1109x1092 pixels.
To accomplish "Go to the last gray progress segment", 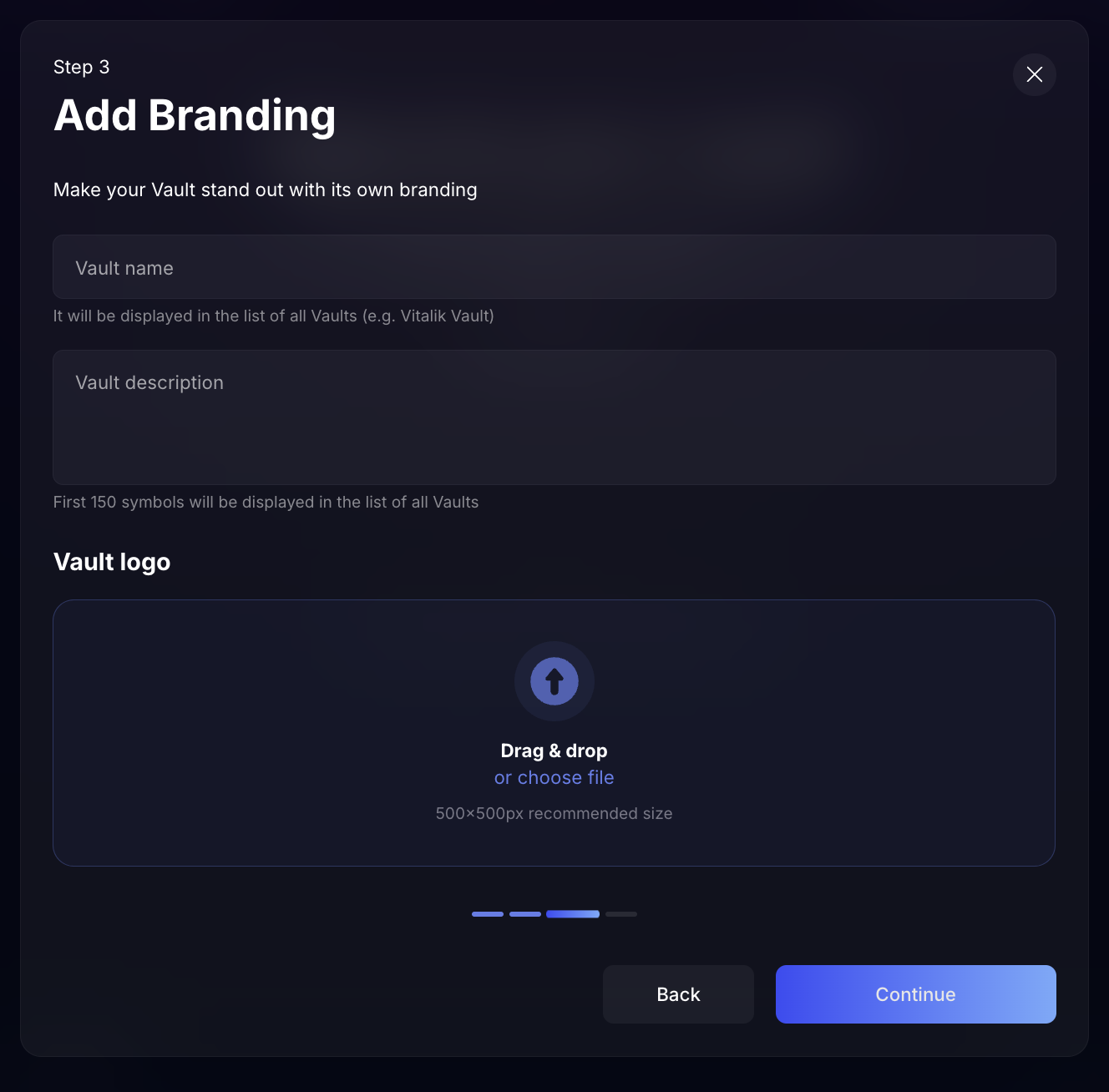I will 621,914.
